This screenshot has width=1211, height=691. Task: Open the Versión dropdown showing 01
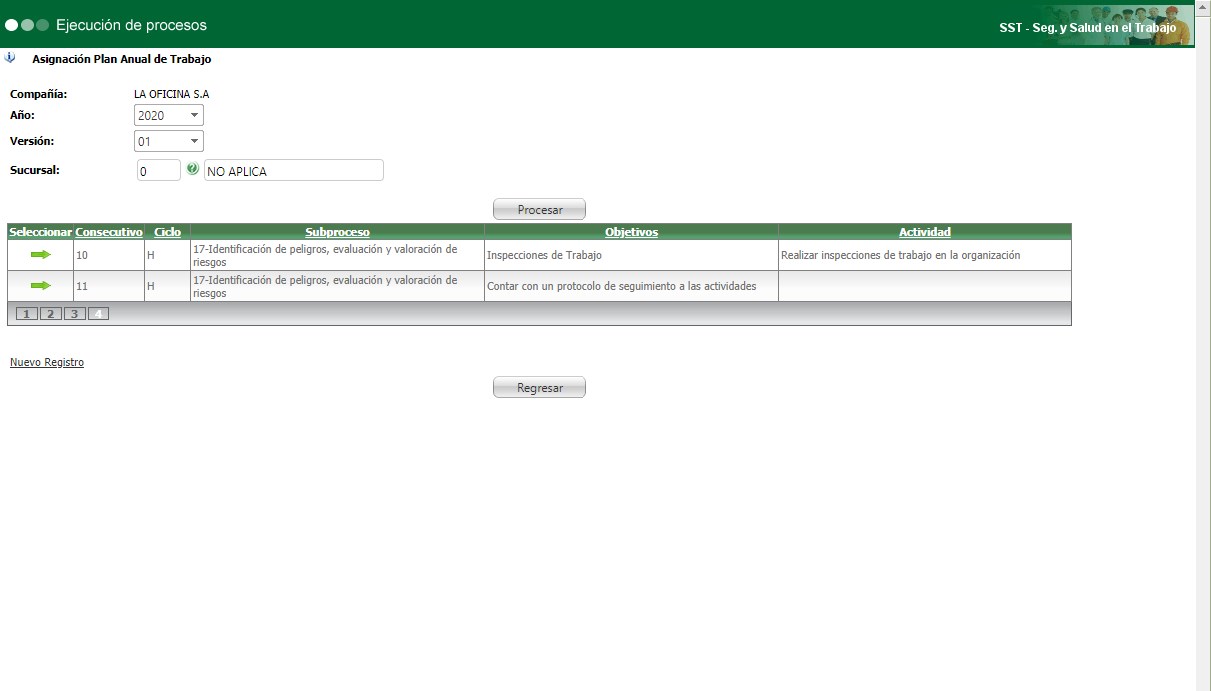pos(169,141)
